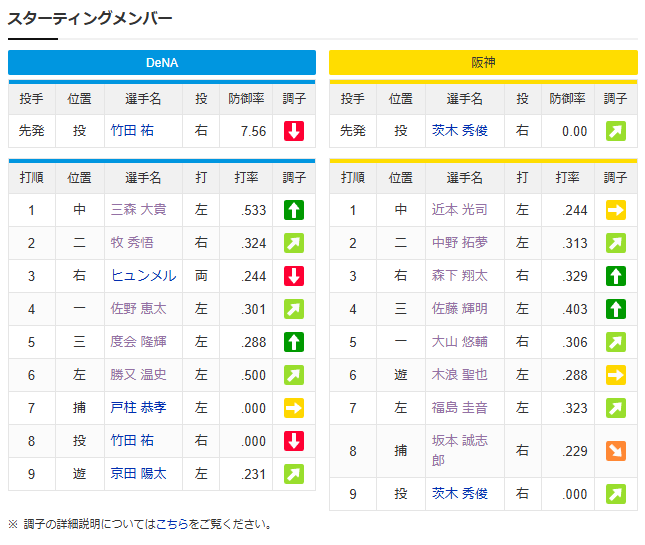Image resolution: width=645 pixels, height=545 pixels.
Task: Click light green diagonal arrow for 牧 秀悟
Action: coord(293,243)
